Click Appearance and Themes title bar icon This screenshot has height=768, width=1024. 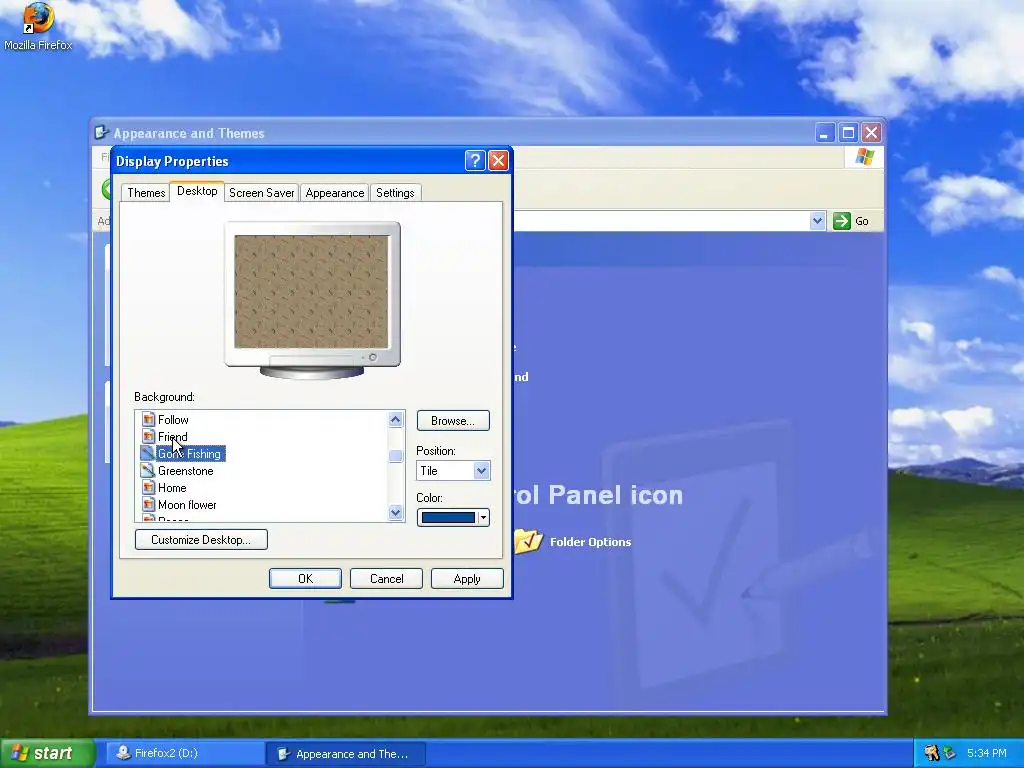coord(101,133)
